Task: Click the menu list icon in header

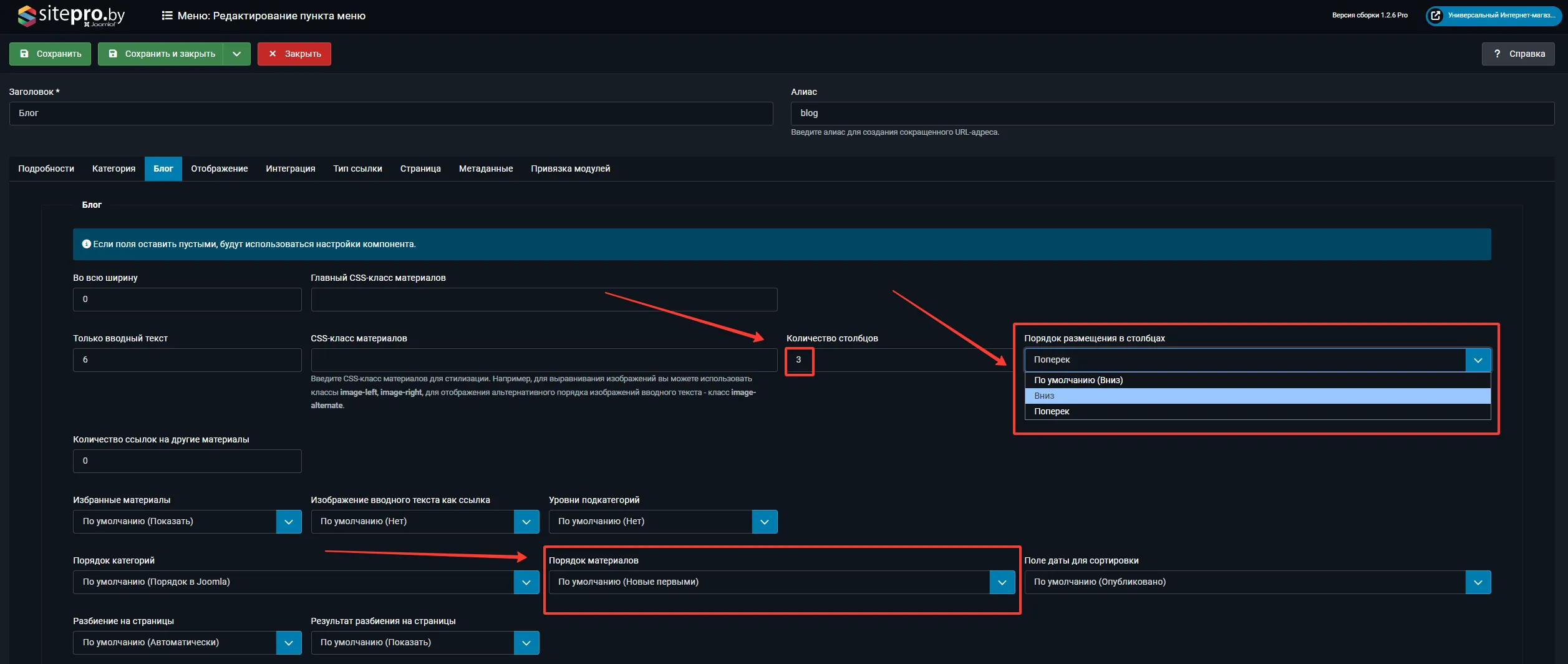Action: 167,16
